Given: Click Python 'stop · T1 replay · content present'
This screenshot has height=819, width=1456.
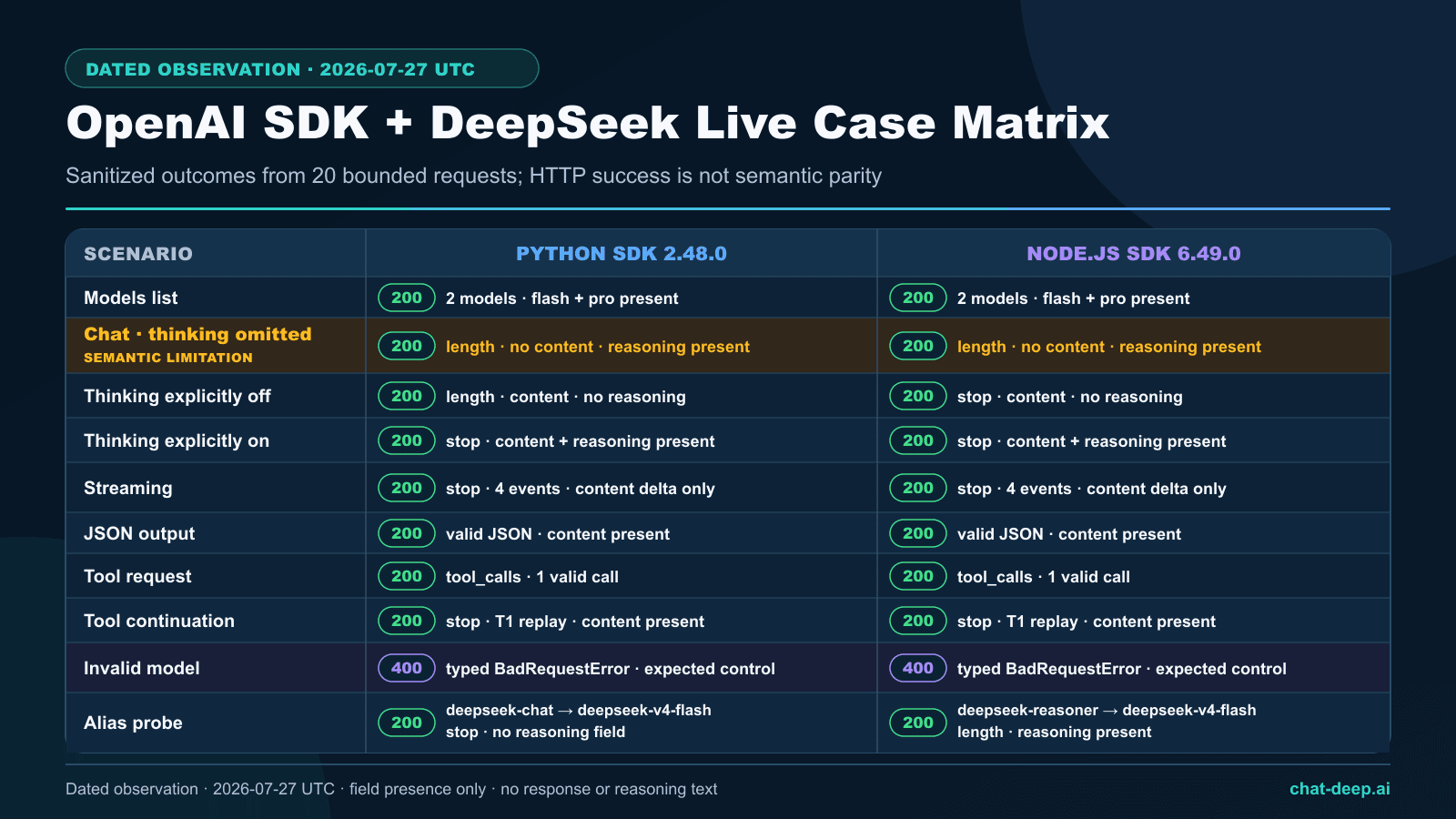Looking at the screenshot, I should click(x=575, y=622).
